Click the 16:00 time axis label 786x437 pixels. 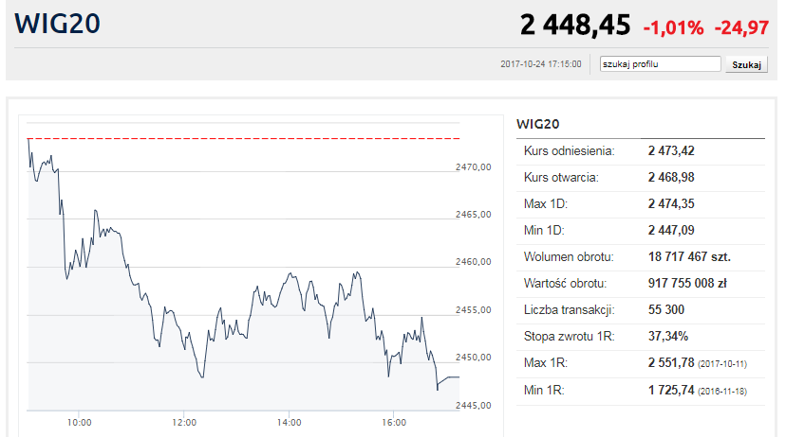pos(394,422)
